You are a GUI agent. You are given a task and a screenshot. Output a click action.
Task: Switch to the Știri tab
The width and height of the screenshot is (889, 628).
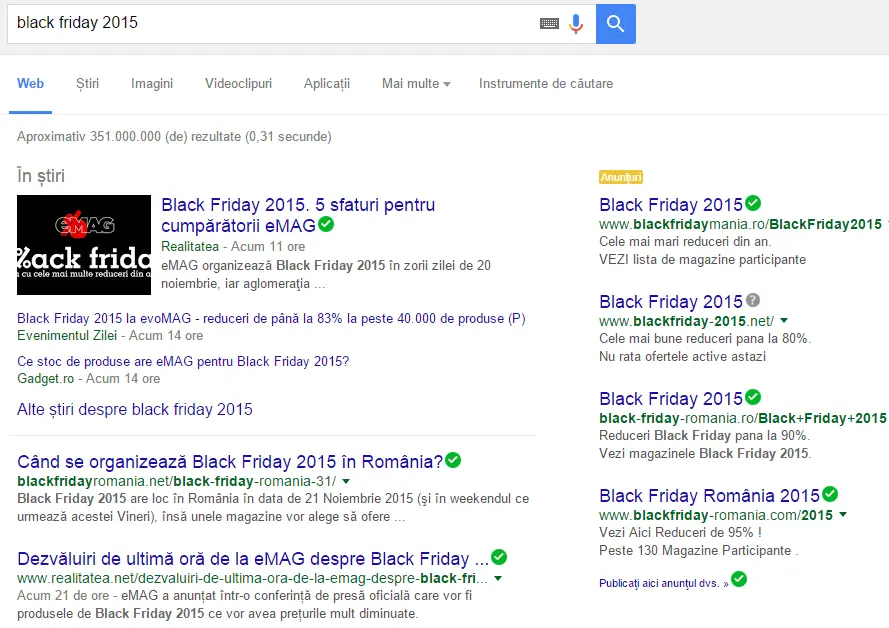coord(87,84)
